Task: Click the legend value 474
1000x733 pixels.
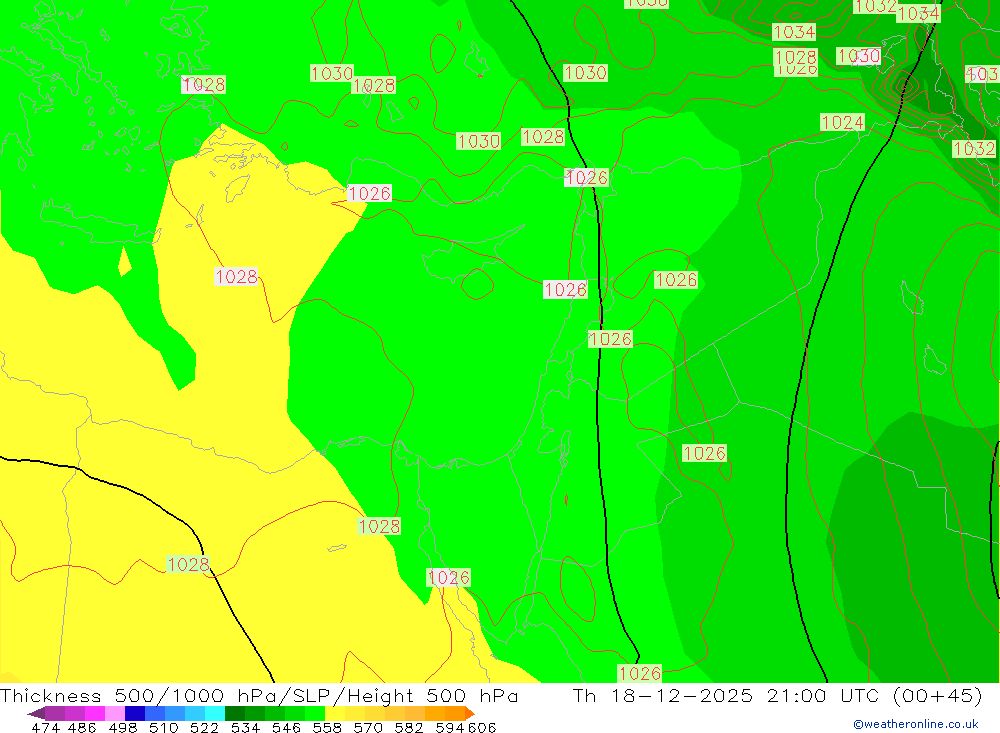Action: pos(45,727)
